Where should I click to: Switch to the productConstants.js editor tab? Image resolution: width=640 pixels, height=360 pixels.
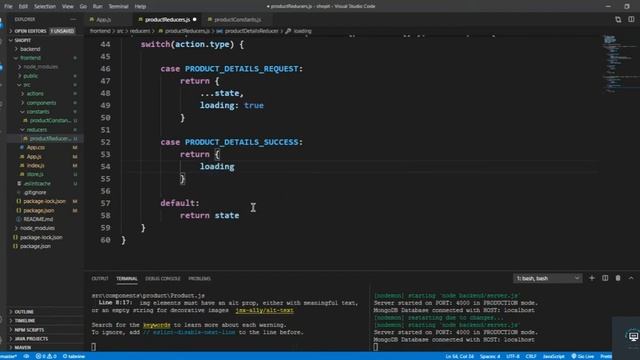pos(237,20)
